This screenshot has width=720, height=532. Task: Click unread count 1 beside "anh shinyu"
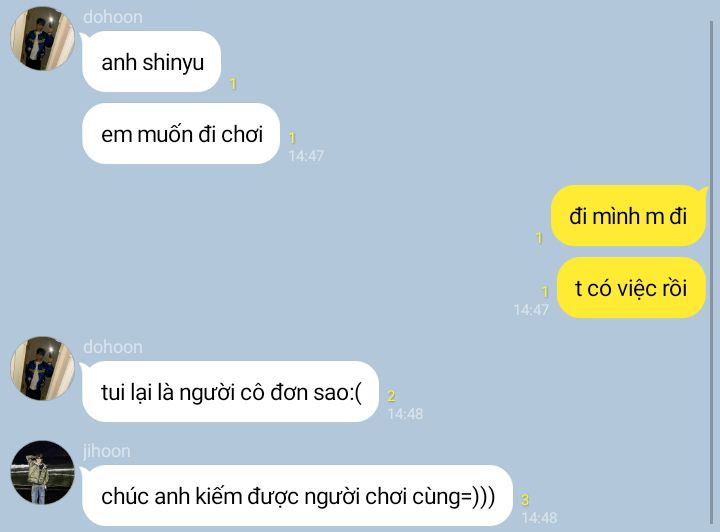(233, 84)
